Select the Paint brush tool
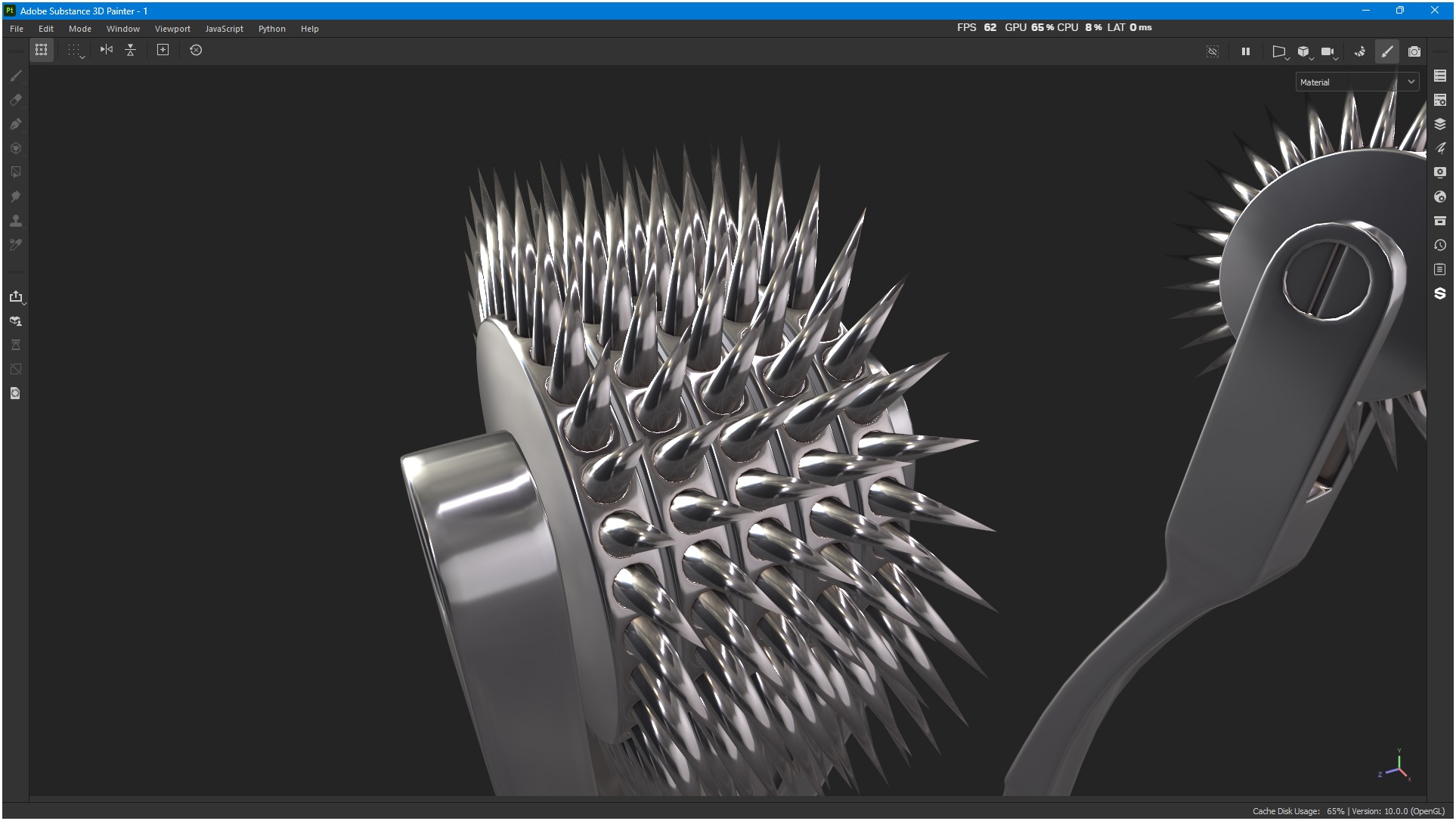This screenshot has width=1456, height=821. (16, 76)
